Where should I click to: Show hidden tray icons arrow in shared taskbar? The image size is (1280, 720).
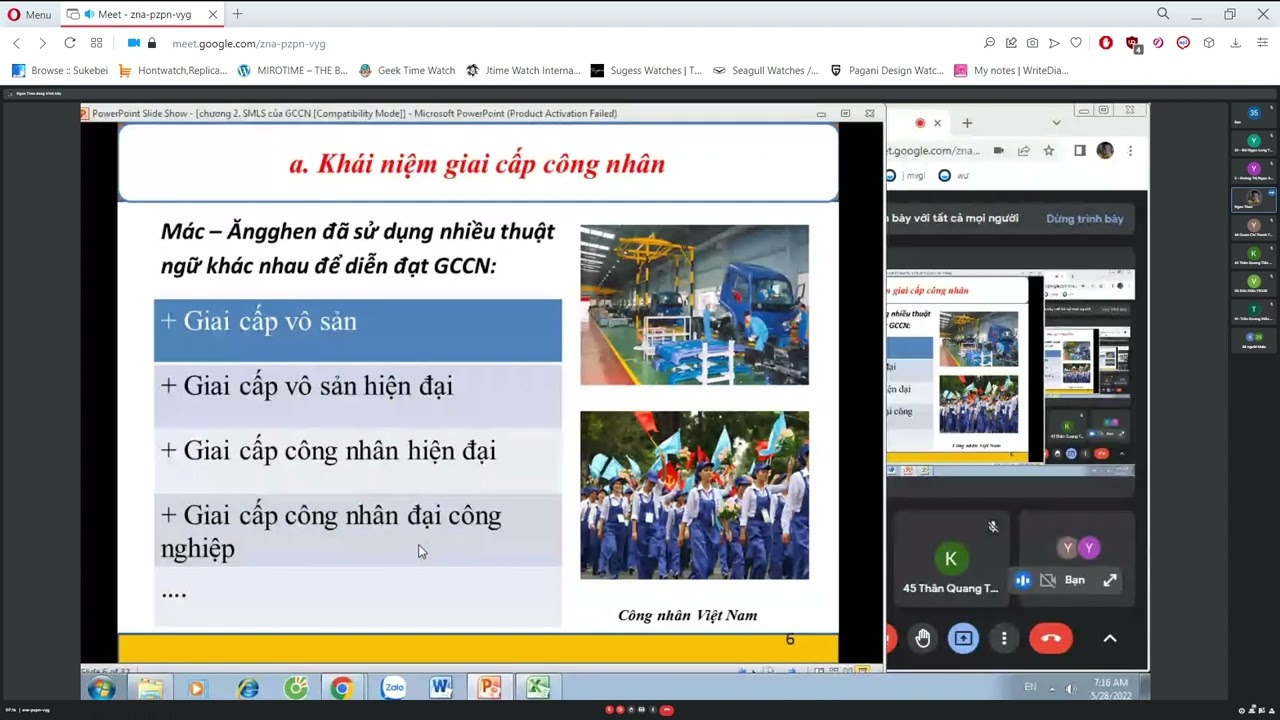click(1051, 689)
